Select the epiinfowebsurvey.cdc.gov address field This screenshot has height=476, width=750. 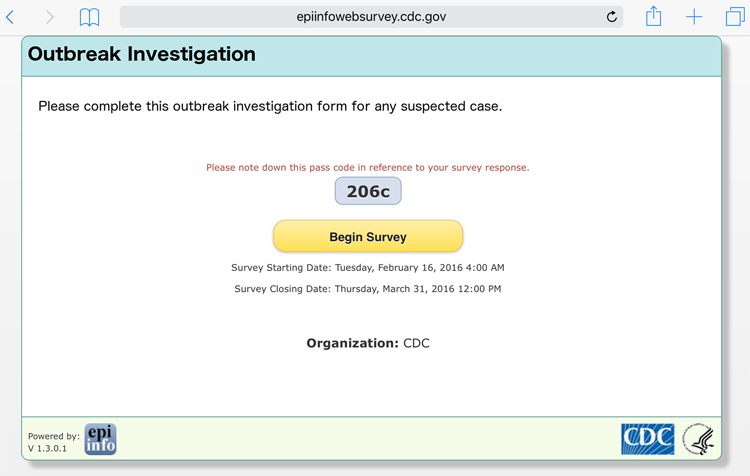point(370,17)
